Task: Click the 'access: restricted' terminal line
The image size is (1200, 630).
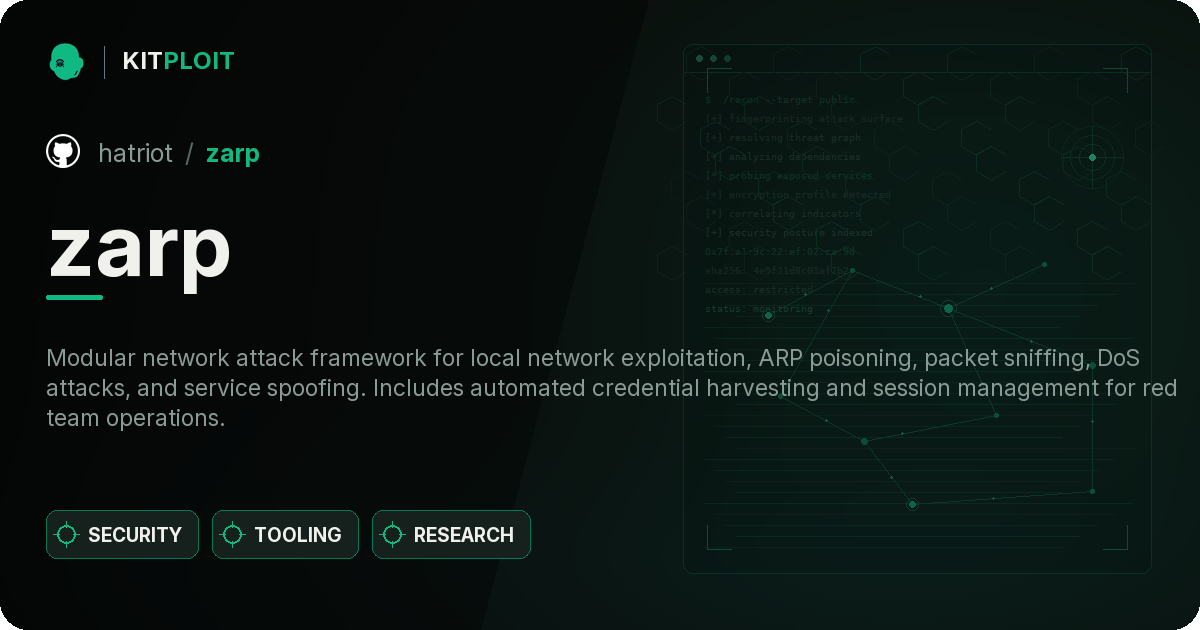Action: (x=759, y=290)
